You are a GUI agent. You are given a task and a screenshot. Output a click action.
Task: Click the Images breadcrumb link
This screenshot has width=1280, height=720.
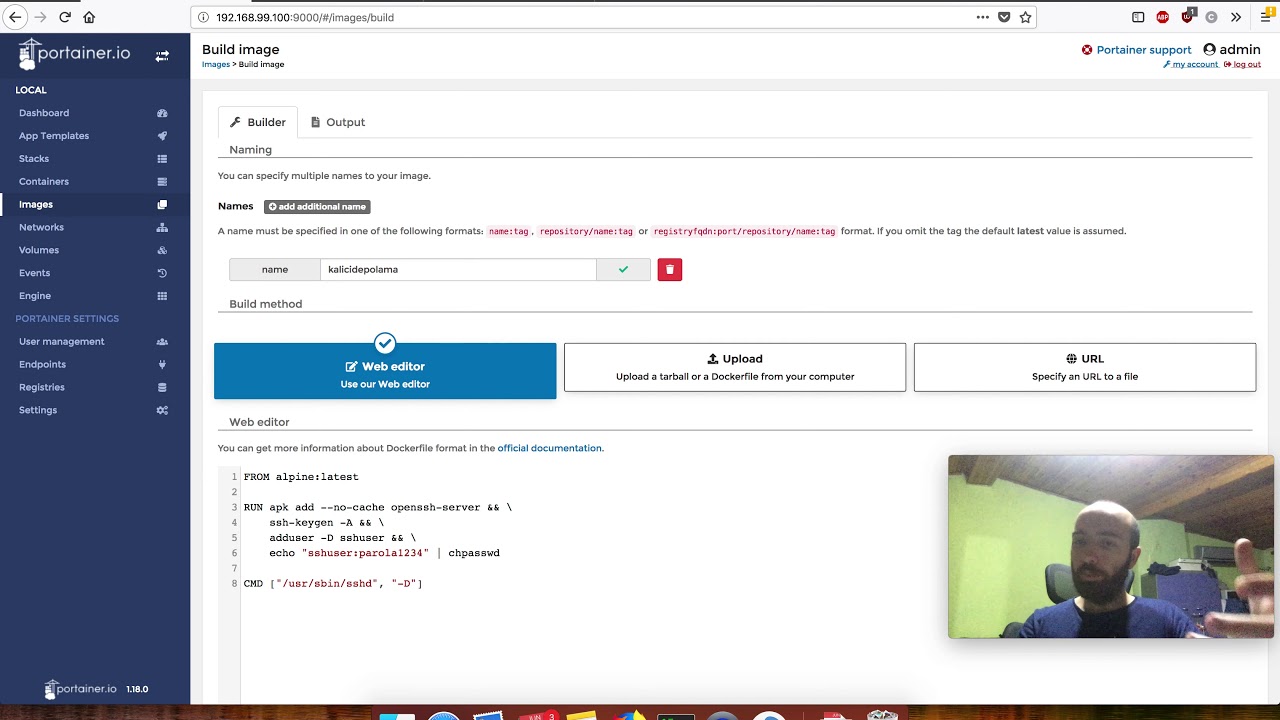(216, 64)
